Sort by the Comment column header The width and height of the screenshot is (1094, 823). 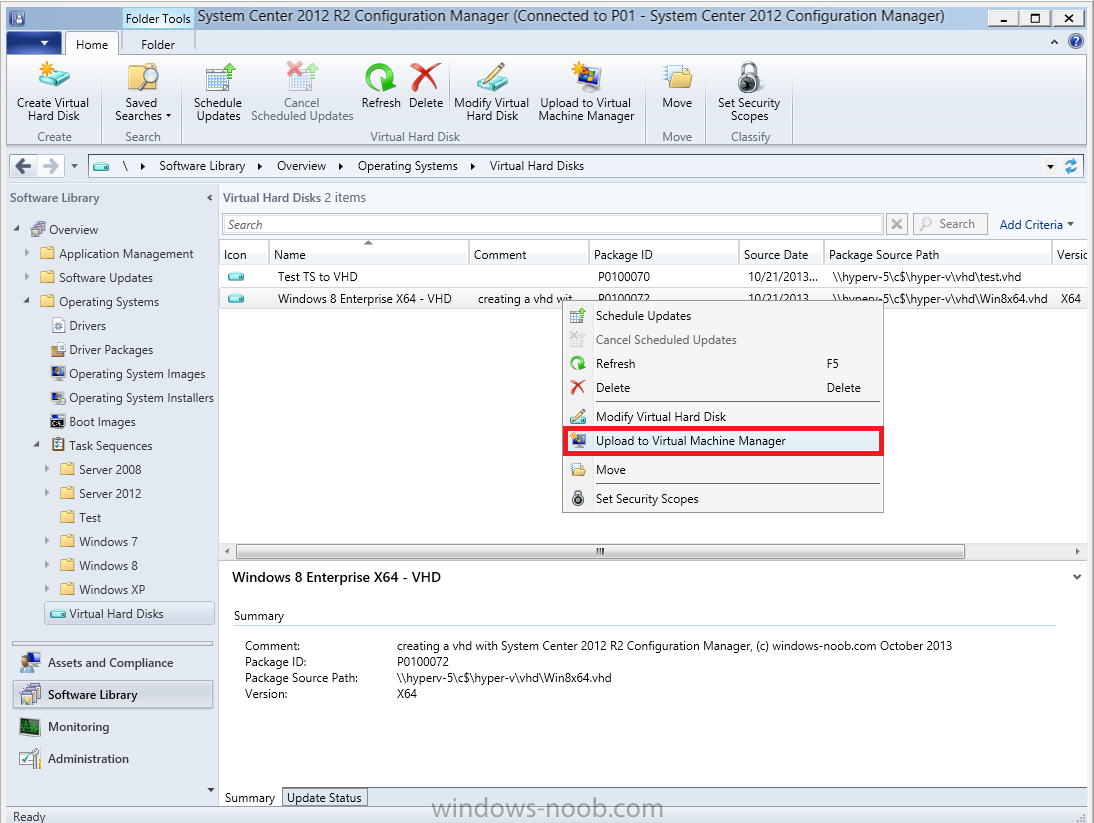click(x=529, y=253)
